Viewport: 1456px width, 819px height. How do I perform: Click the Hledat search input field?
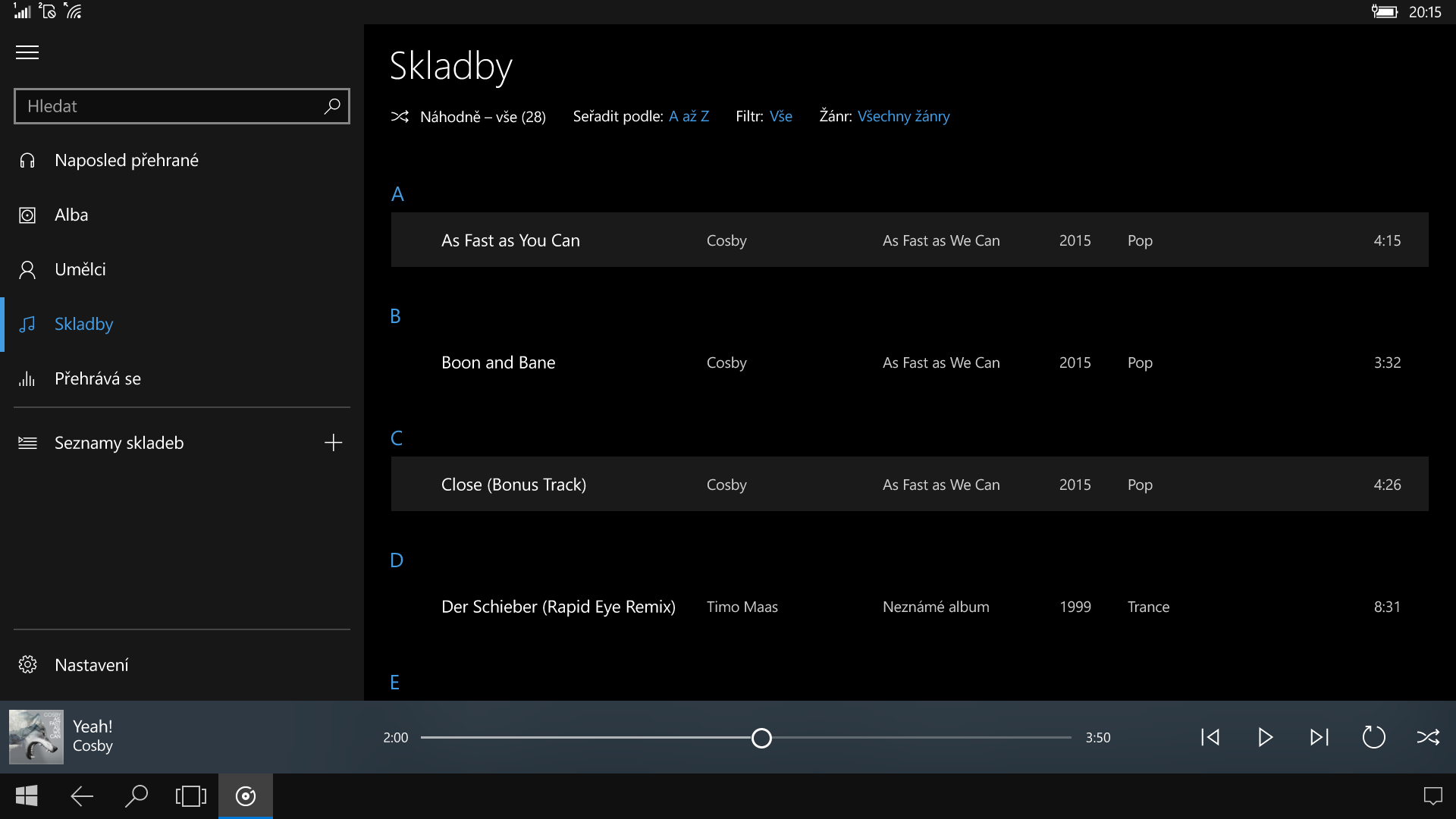tap(167, 106)
